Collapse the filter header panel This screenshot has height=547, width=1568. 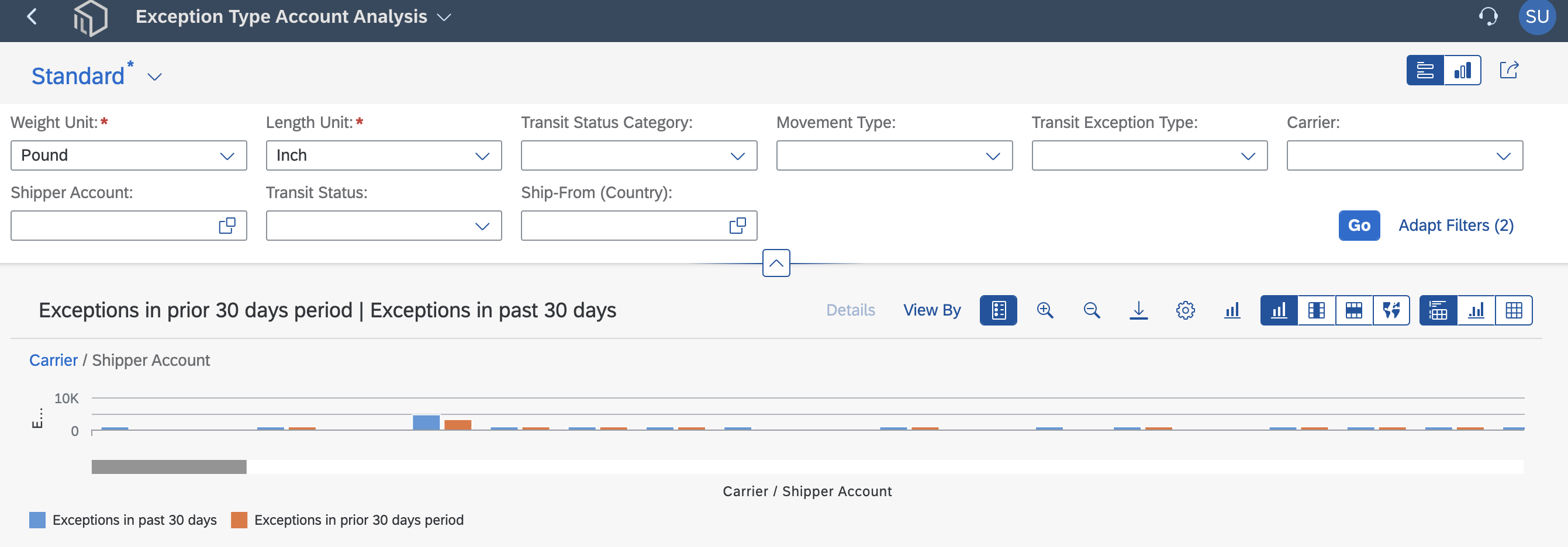776,263
